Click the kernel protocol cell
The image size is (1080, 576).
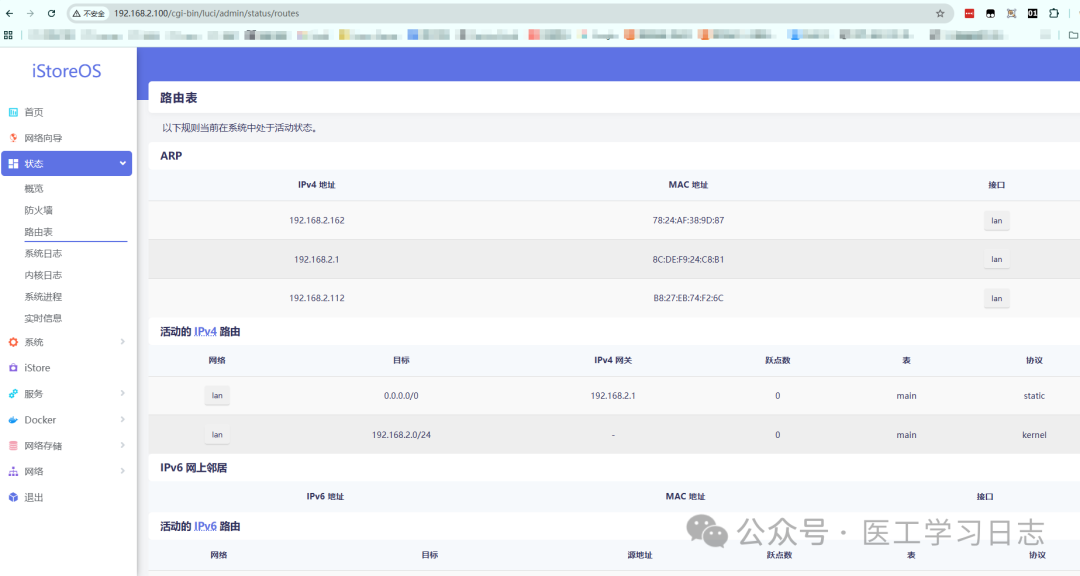click(1034, 435)
